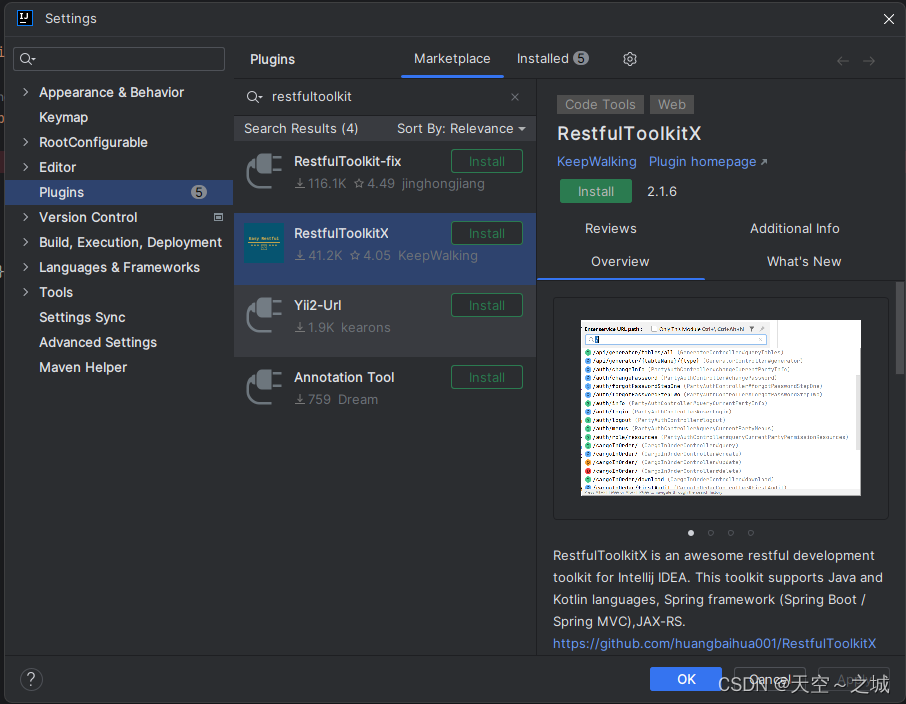Open the What's New tab
The width and height of the screenshot is (906, 704).
804,261
